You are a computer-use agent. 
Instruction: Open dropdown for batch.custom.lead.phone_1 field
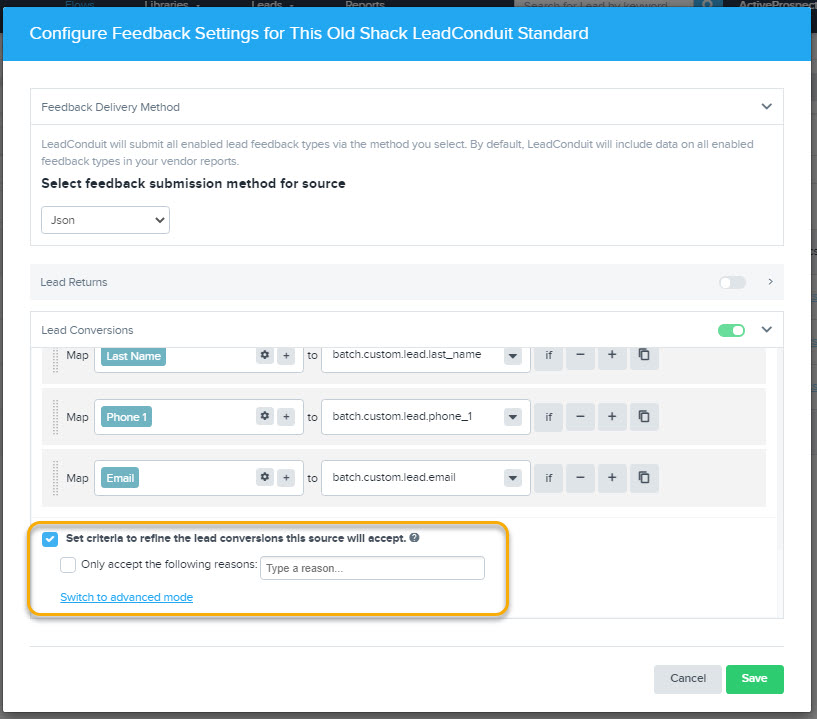pyautogui.click(x=513, y=417)
